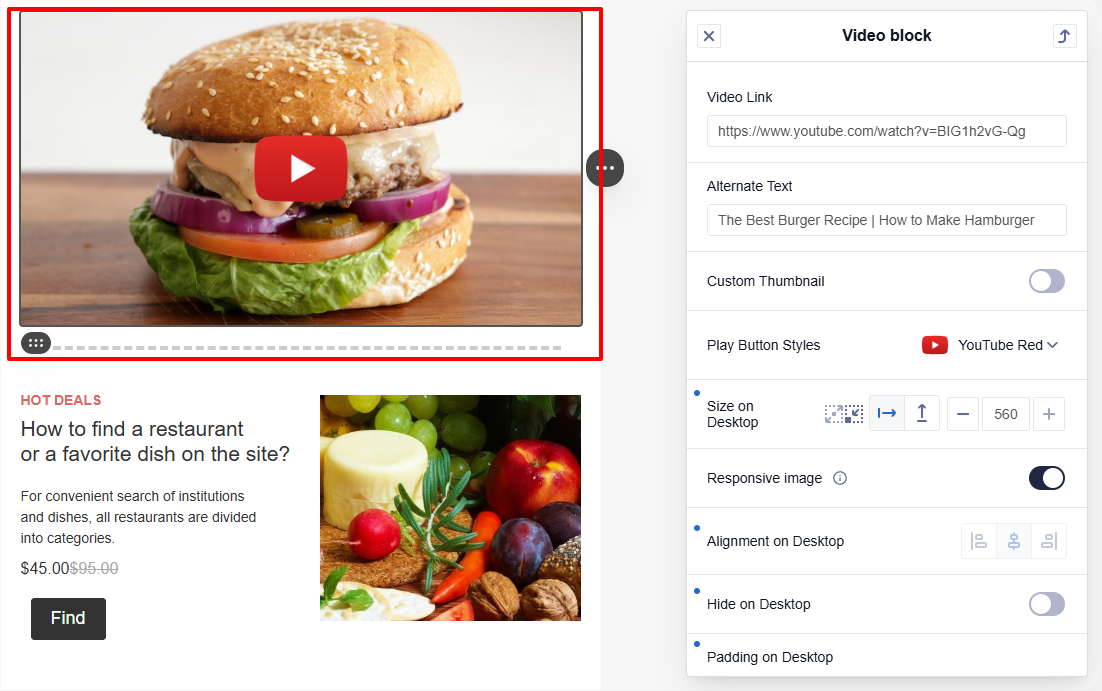This screenshot has height=691, width=1102.
Task: Toggle Hide on Desktop switch
Action: coord(1046,605)
